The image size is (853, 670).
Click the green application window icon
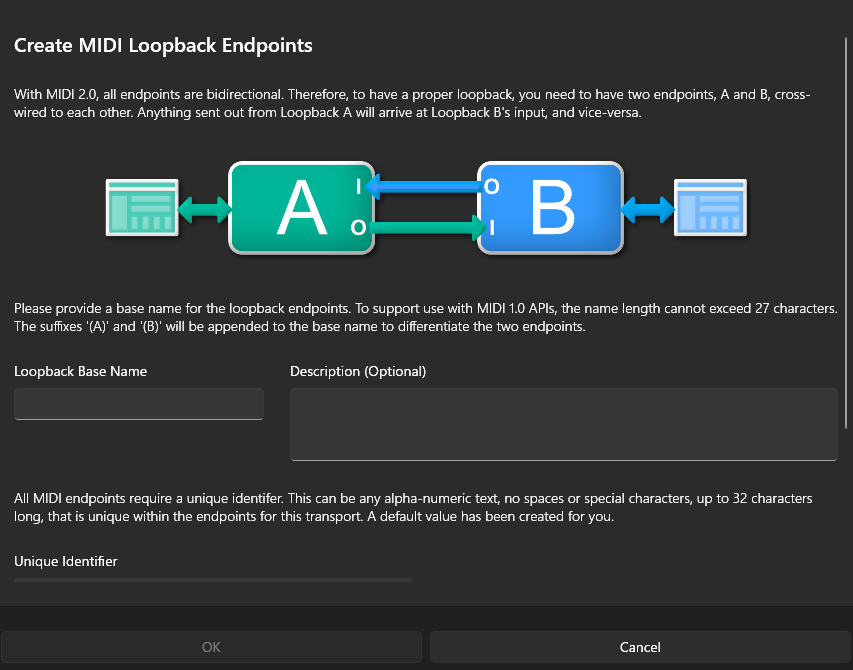coord(142,208)
